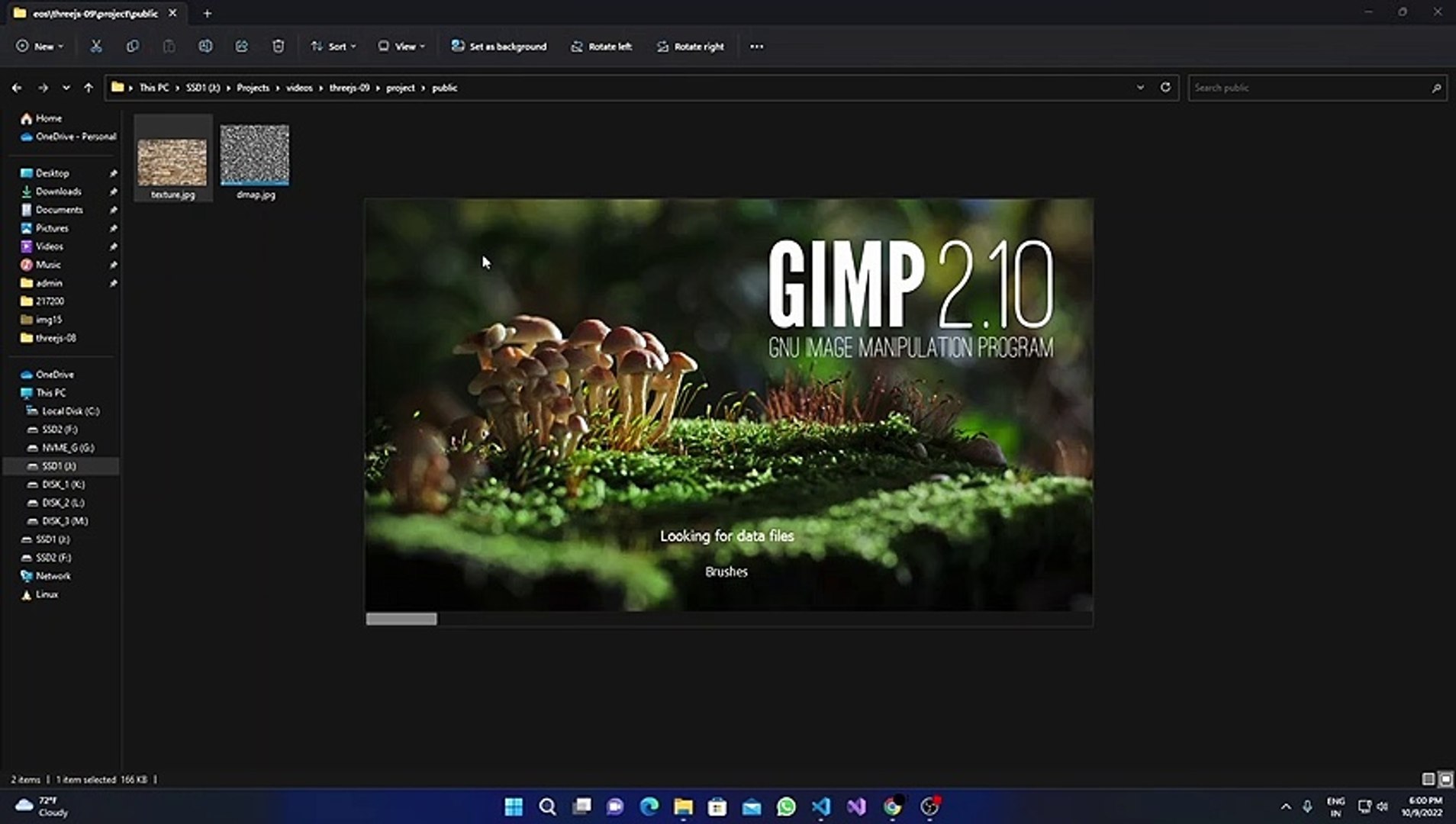Switch to details view icon in status bar

[1429, 779]
